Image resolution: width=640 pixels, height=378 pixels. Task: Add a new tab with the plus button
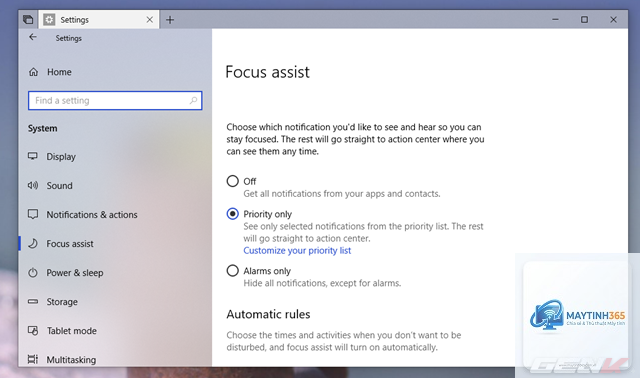[170, 20]
